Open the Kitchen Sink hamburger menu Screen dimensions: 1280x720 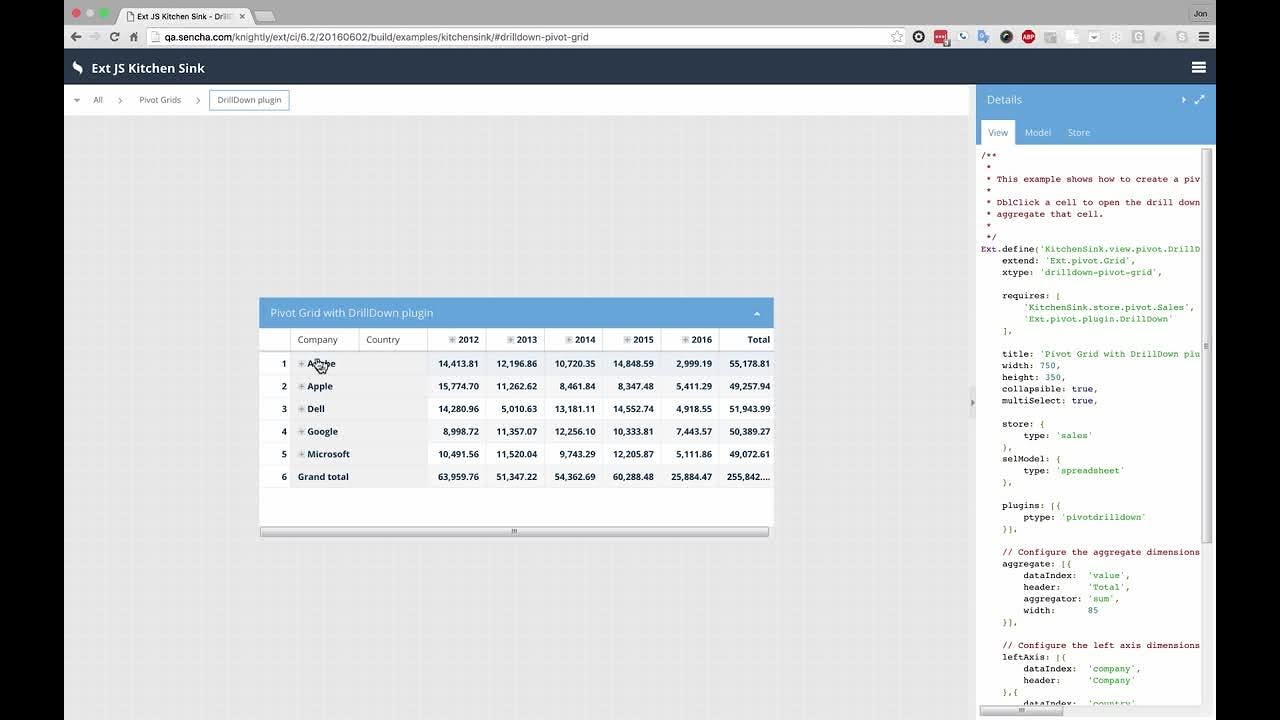pos(1198,68)
